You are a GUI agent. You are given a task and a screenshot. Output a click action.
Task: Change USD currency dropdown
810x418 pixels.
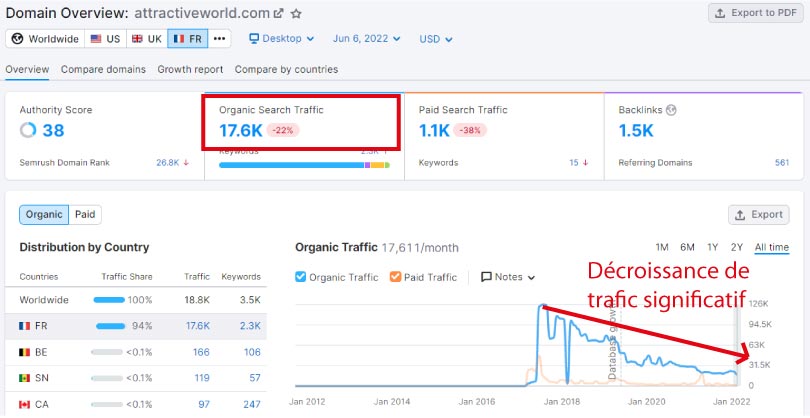pos(436,39)
